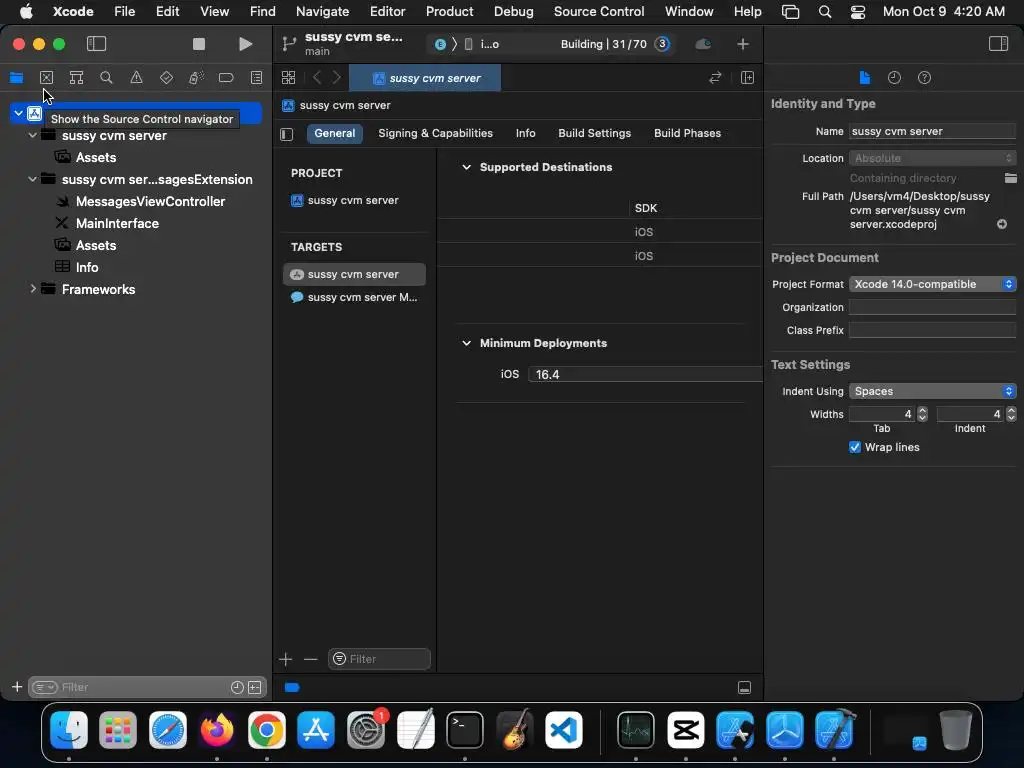Run the project with play button
1024x768 pixels.
click(x=245, y=44)
